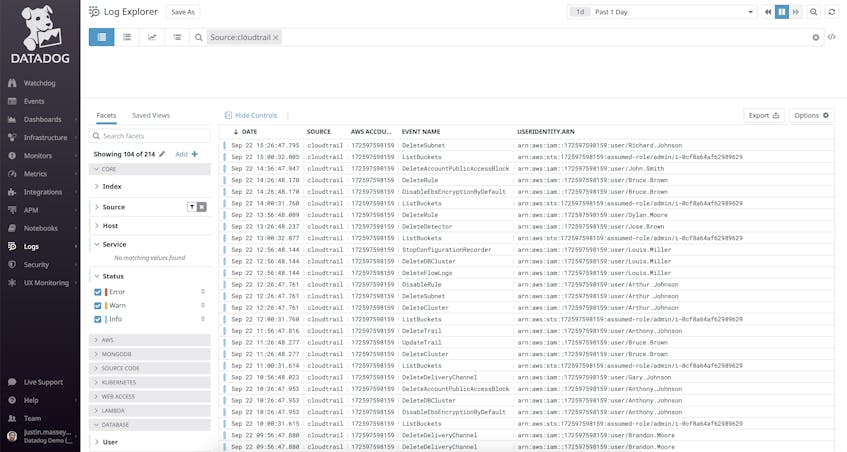
Task: Go to Events in sidebar
Action: point(33,102)
